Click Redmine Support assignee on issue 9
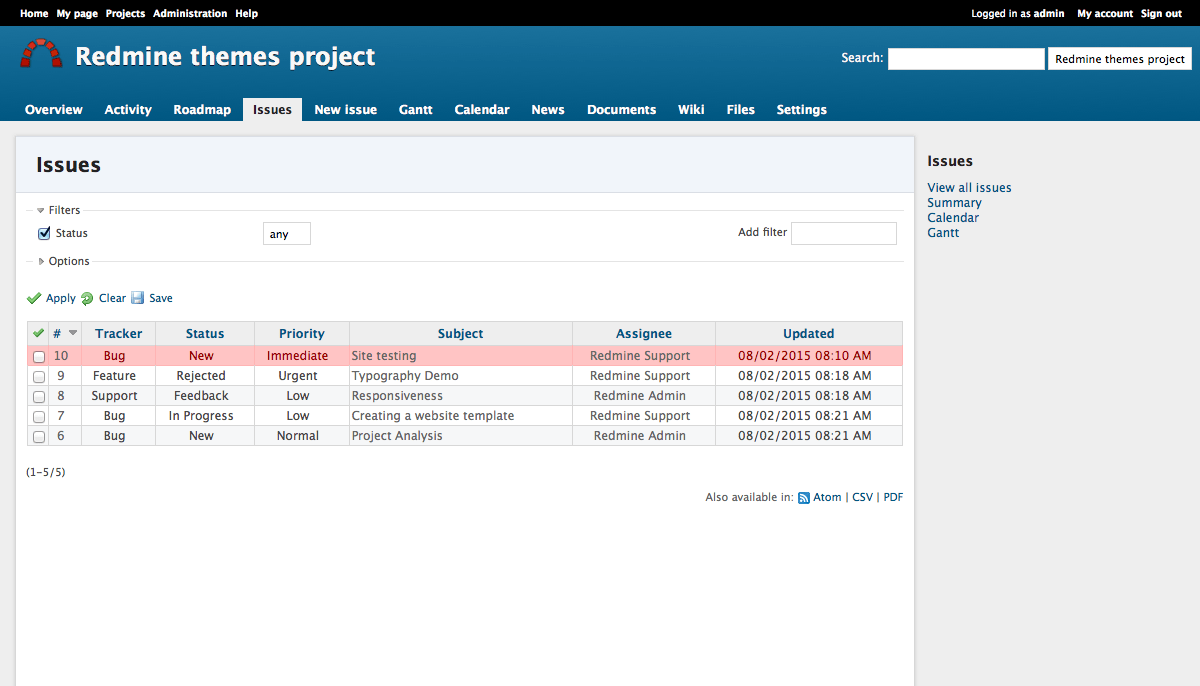This screenshot has width=1200, height=686. 640,376
